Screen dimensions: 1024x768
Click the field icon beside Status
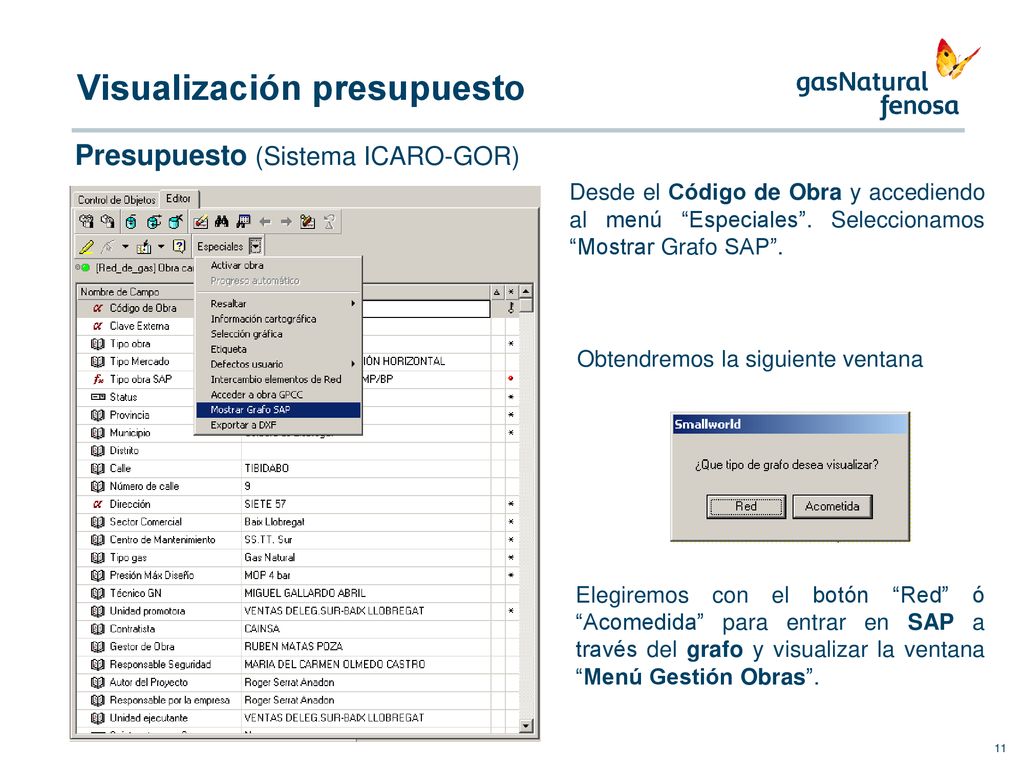pyautogui.click(x=98, y=397)
